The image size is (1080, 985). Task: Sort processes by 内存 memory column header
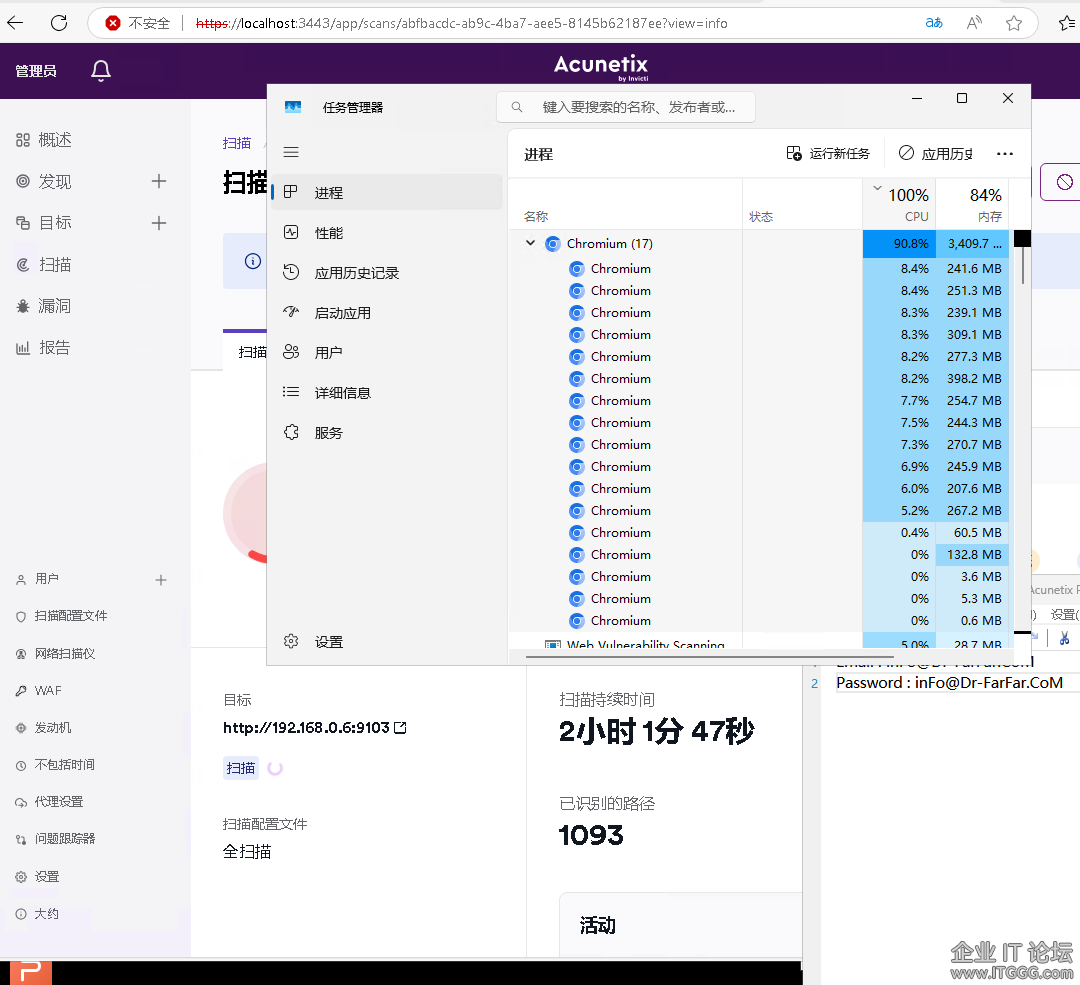(x=972, y=205)
